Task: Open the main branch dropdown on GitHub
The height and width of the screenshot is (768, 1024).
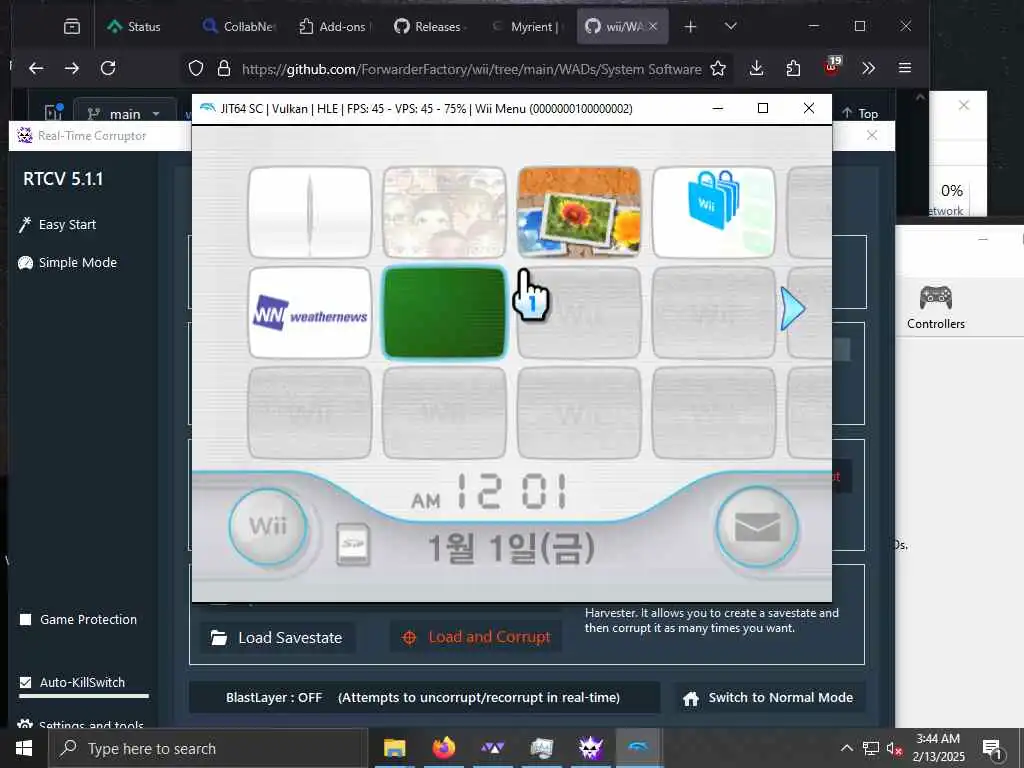Action: pos(125,114)
